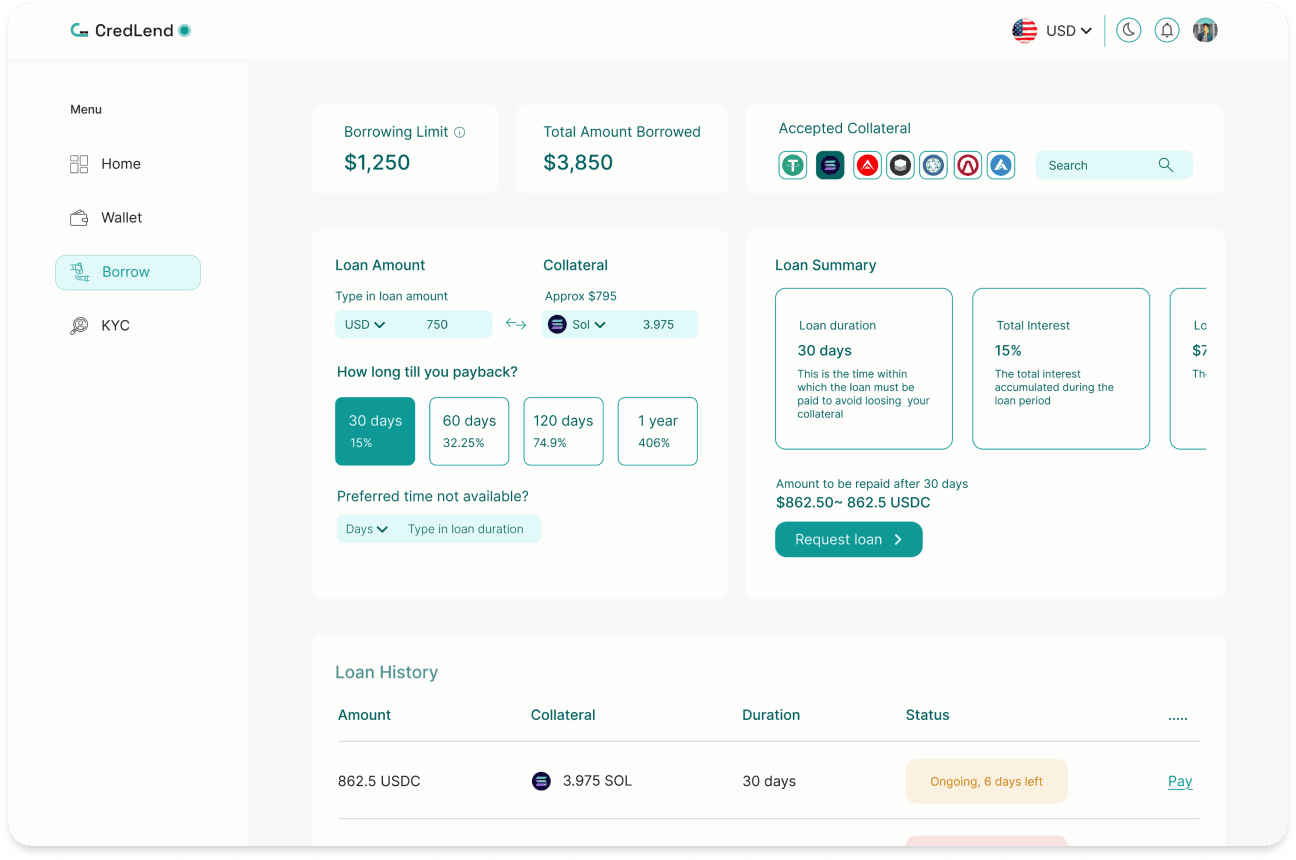Select the Tether collateral icon
The height and width of the screenshot is (860, 1296).
tap(793, 165)
